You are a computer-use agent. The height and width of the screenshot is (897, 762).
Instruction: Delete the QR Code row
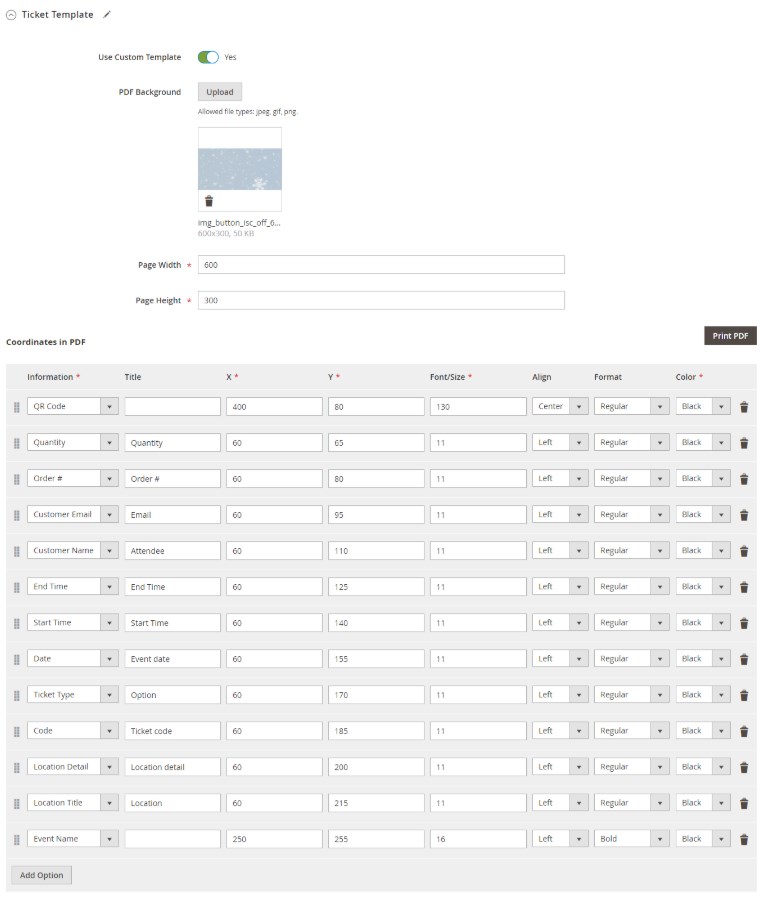[744, 407]
